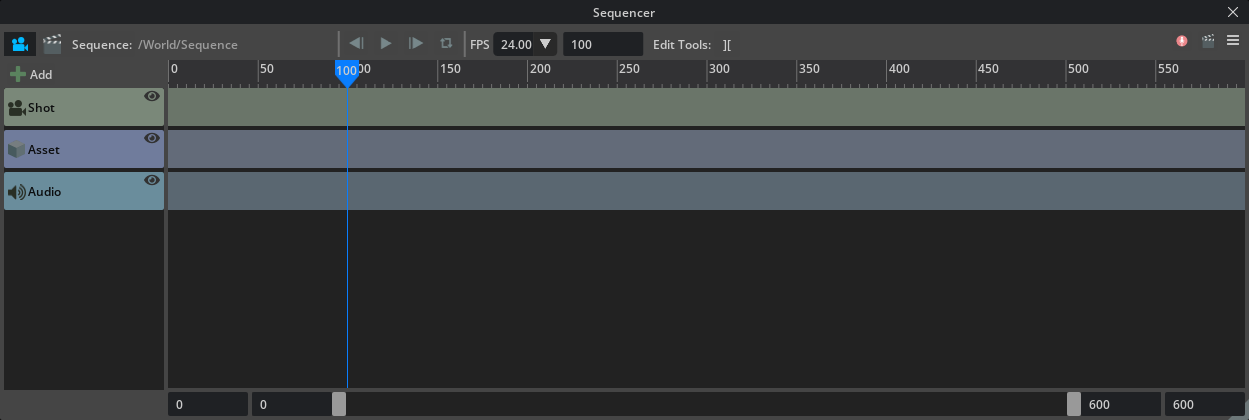The width and height of the screenshot is (1249, 420).
Task: Click the Shot track camera icon
Action: 16,108
